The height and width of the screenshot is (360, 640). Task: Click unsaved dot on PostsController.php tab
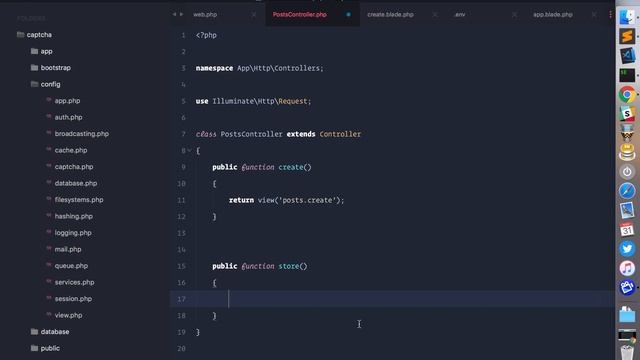(349, 15)
